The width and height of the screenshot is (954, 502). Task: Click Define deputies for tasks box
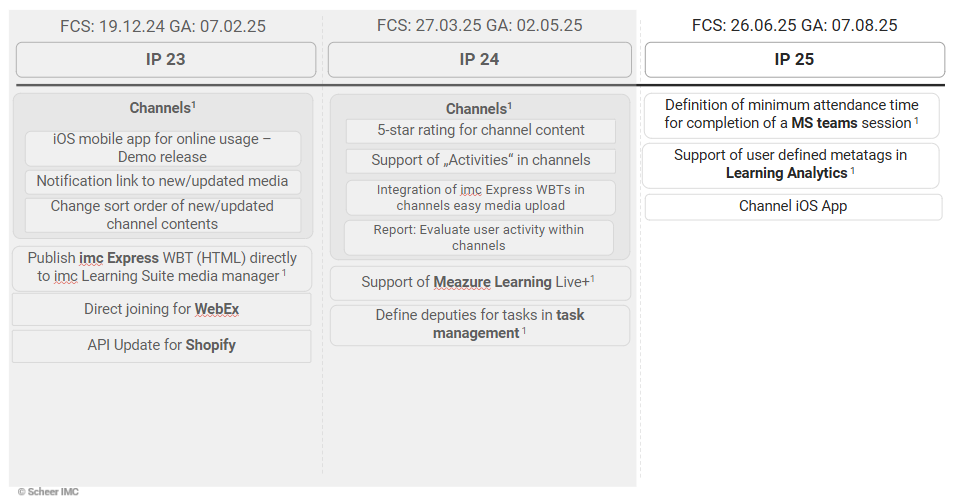coord(480,324)
